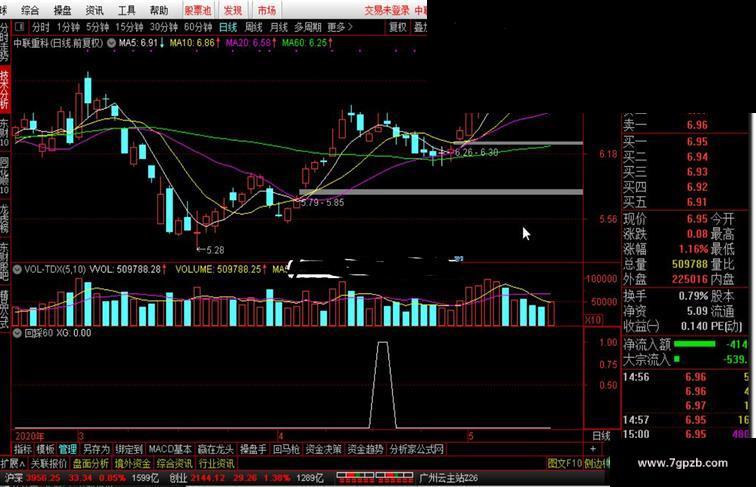Select the 周线 period
Viewport: 756px width, 487px height.
253,27
